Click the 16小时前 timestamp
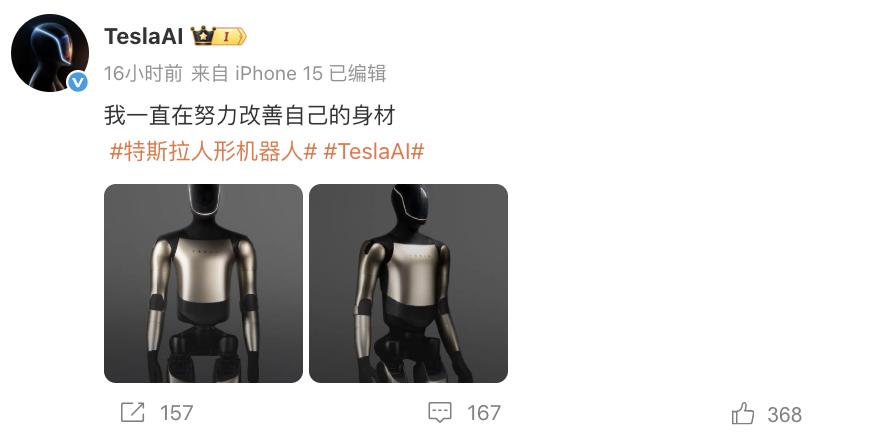The height and width of the screenshot is (440, 882). pos(143,74)
